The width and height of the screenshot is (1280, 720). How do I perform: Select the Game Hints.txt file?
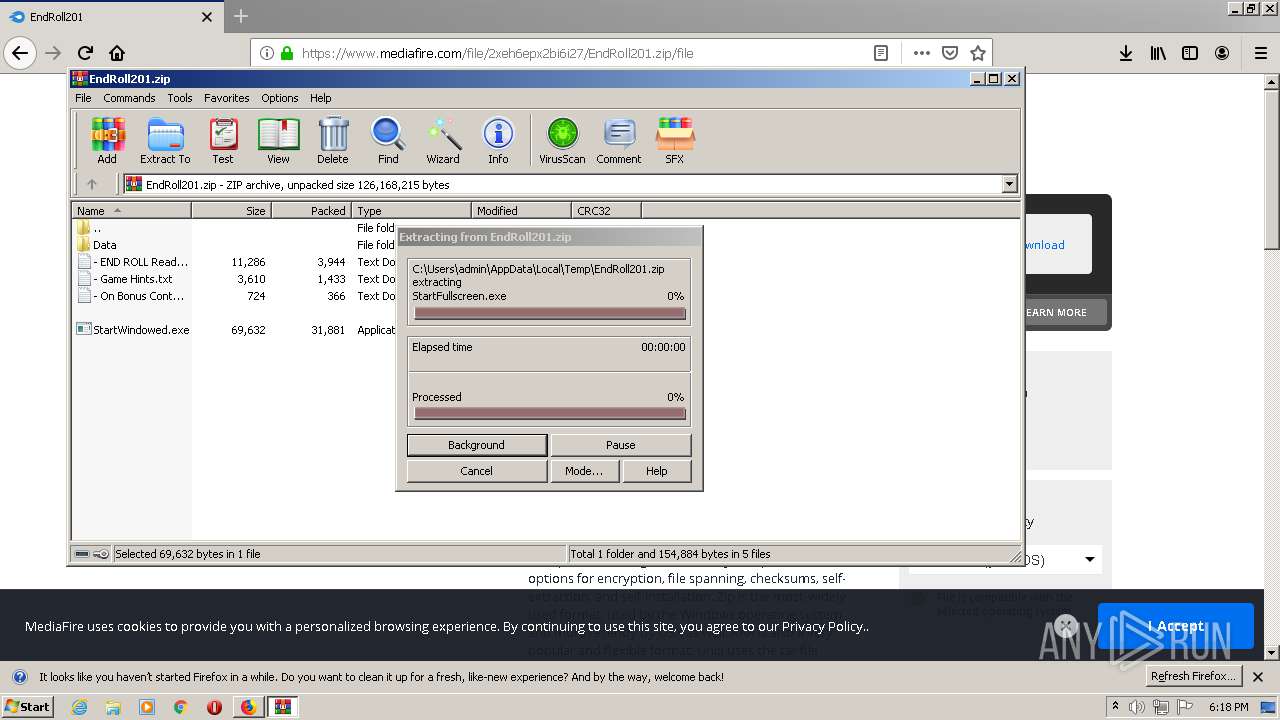132,279
